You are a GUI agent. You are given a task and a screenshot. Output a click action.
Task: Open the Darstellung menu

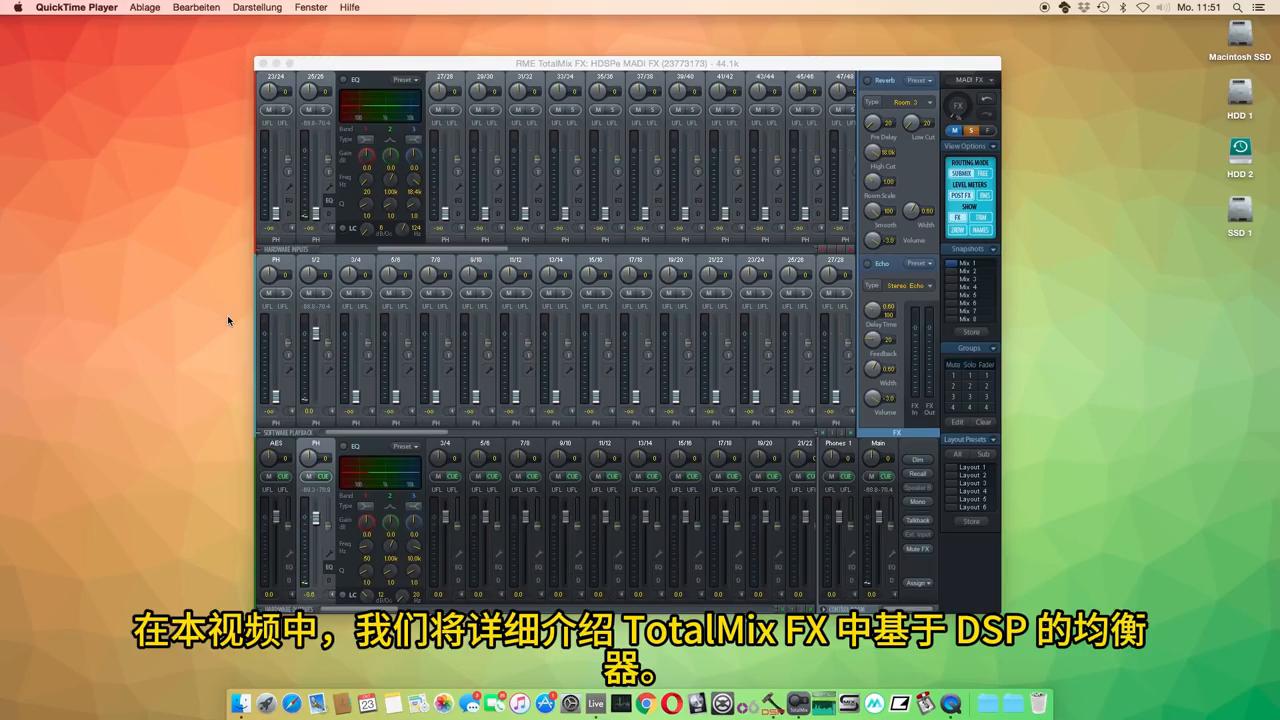pos(257,7)
